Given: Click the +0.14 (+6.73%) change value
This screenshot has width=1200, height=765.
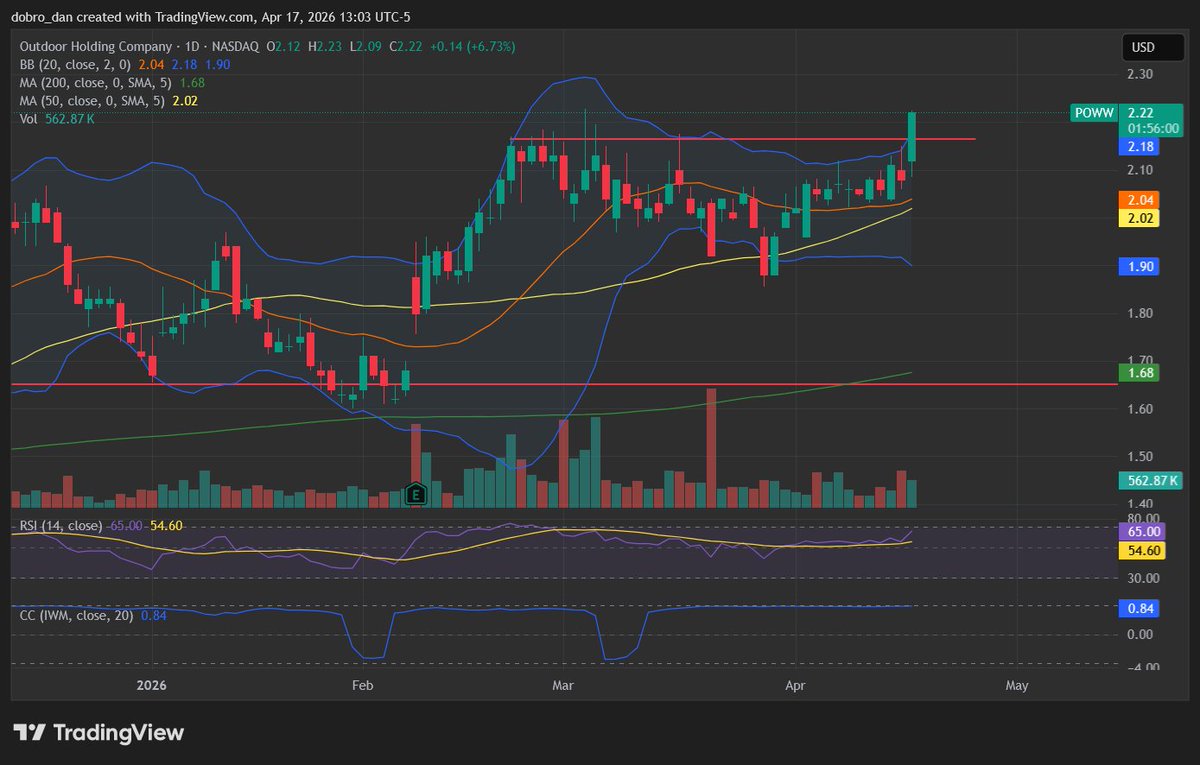Looking at the screenshot, I should [474, 47].
